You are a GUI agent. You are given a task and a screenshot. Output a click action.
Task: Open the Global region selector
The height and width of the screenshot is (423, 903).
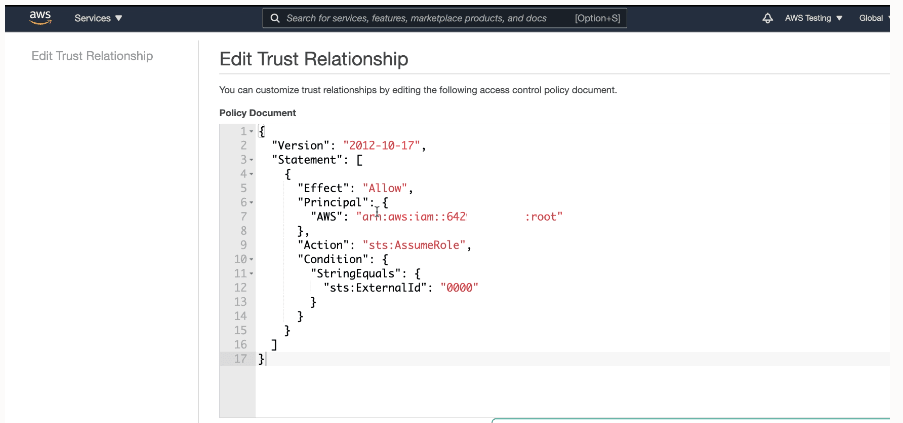pyautogui.click(x=874, y=18)
